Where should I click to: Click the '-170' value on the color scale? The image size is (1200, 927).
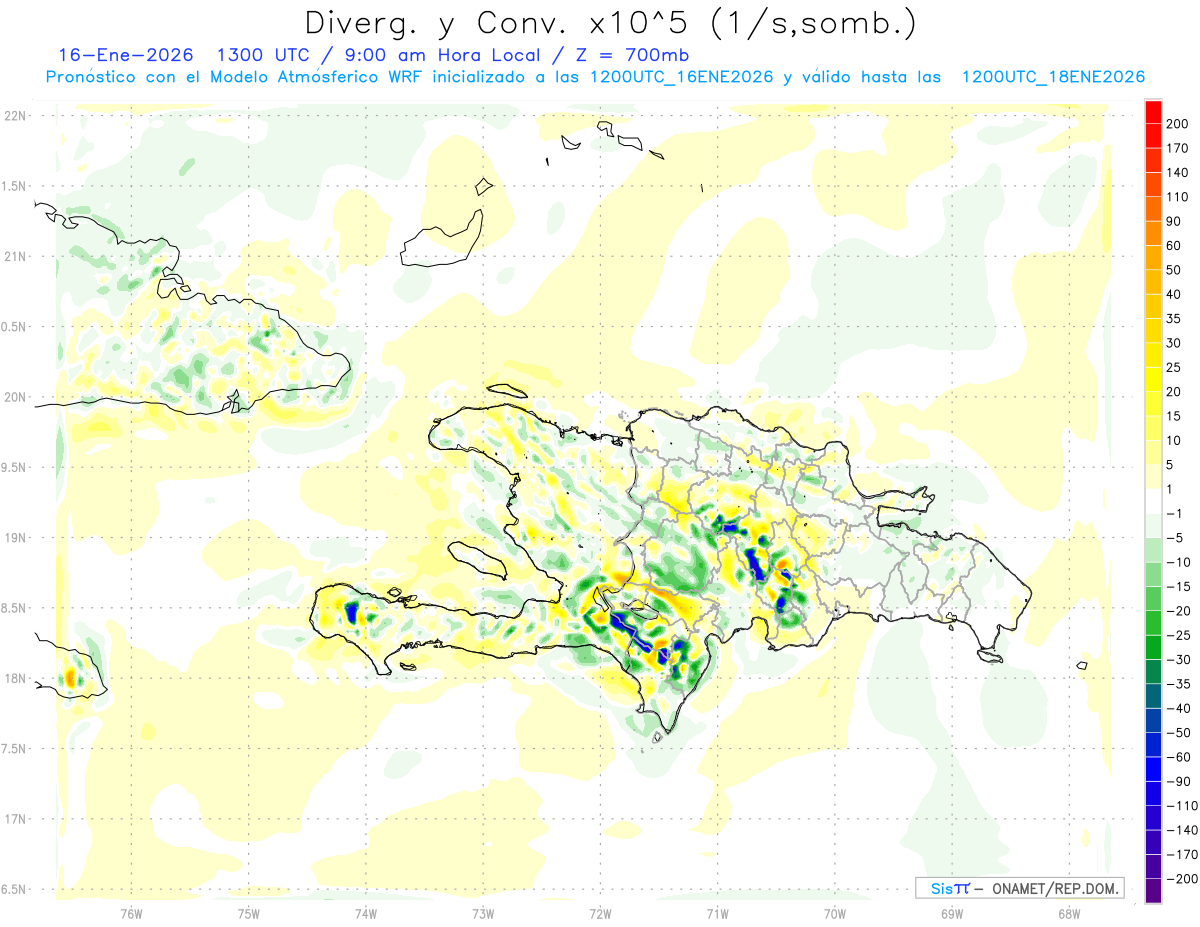point(1184,854)
